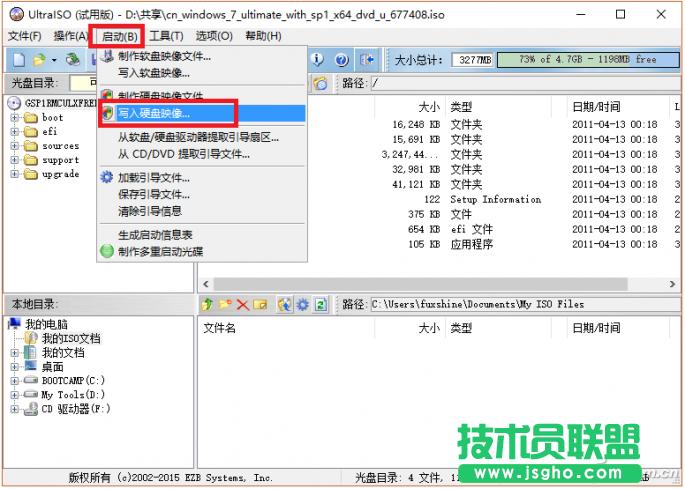Expand the boot folder in image tree
This screenshot has width=685, height=489.
click(x=16, y=118)
